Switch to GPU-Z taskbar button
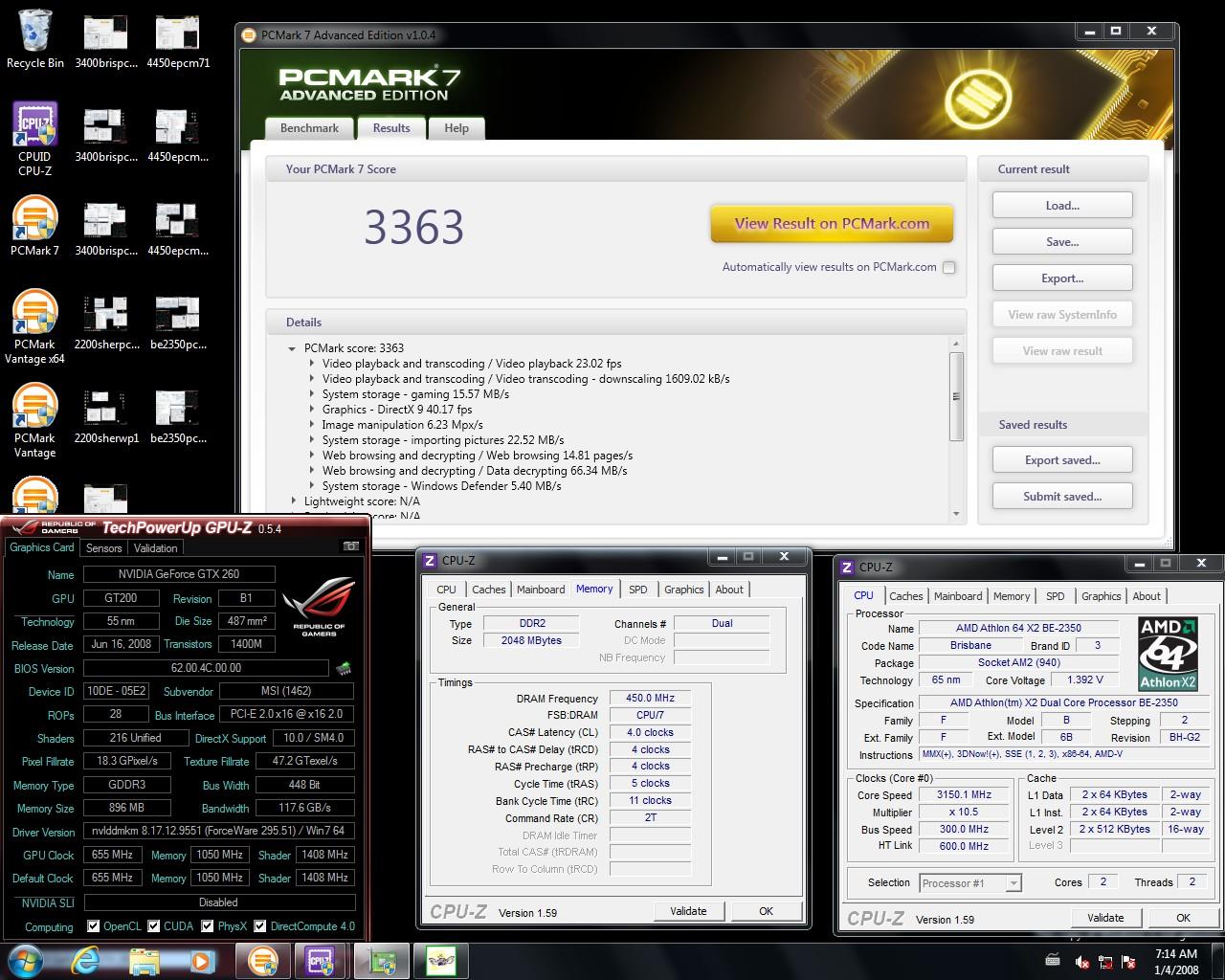Screen dimensions: 1225x980 (x=383, y=960)
